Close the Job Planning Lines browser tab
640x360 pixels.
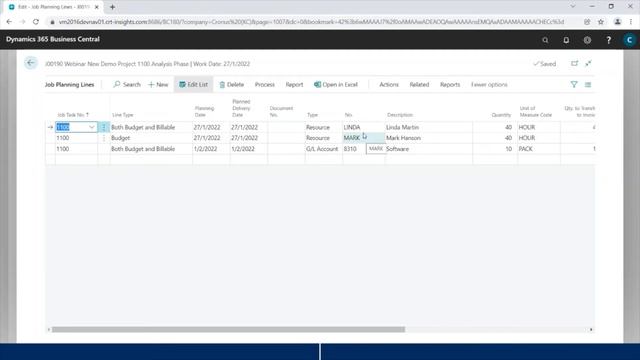97,7
